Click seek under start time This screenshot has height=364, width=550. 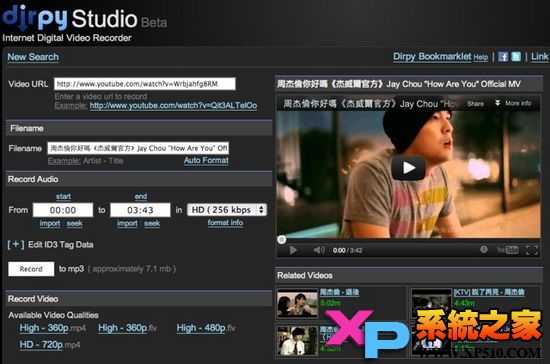(x=74, y=223)
